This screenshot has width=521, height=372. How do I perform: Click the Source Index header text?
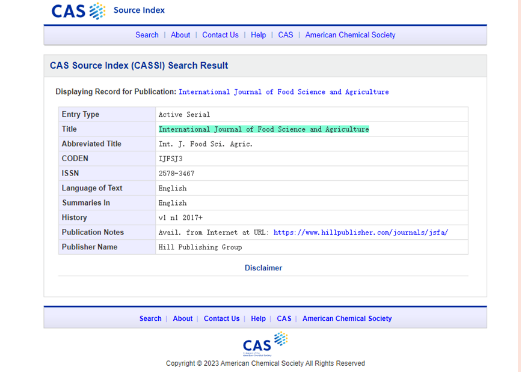click(x=139, y=10)
